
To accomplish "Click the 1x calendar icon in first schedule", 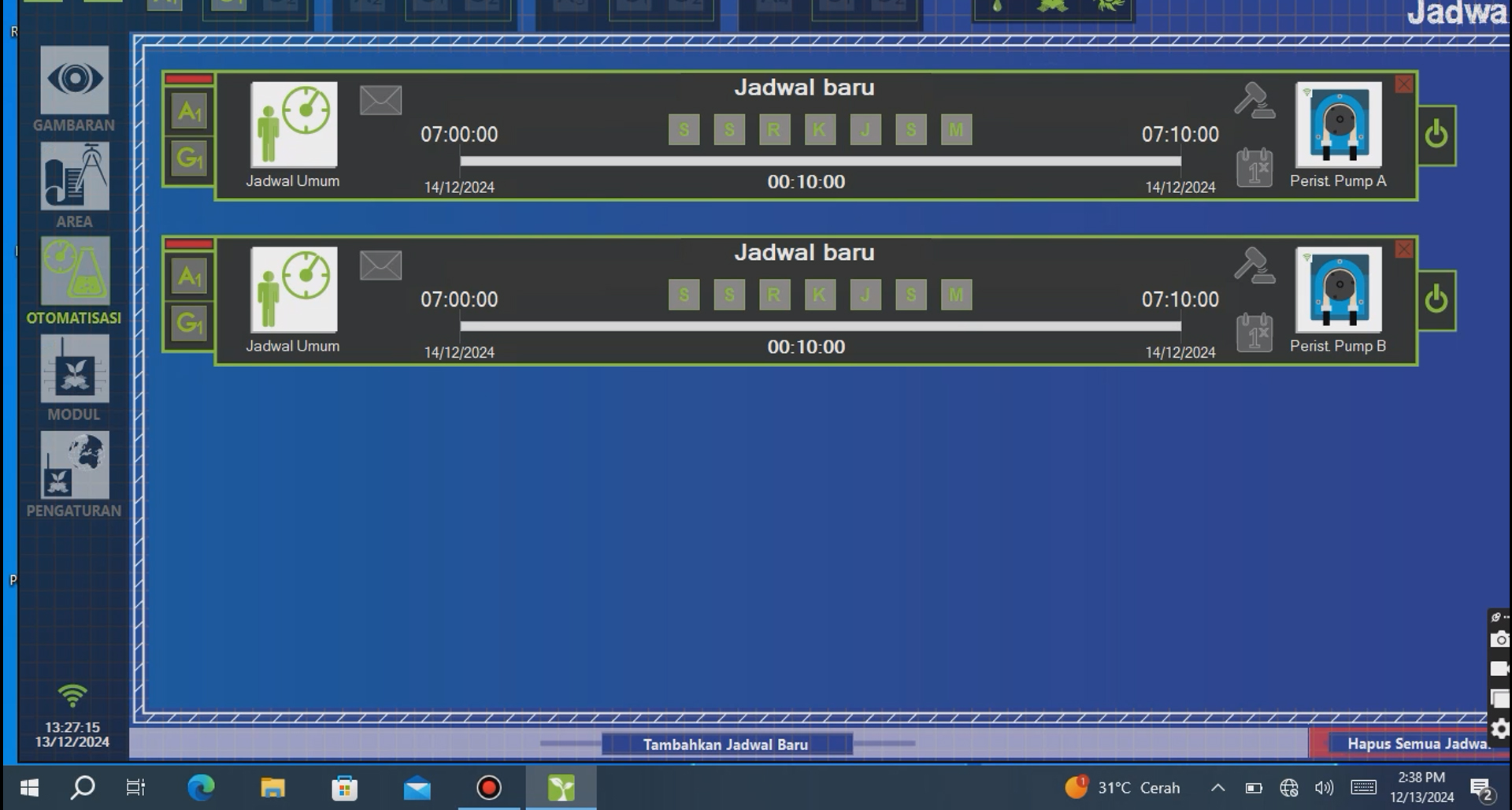I will point(1254,167).
